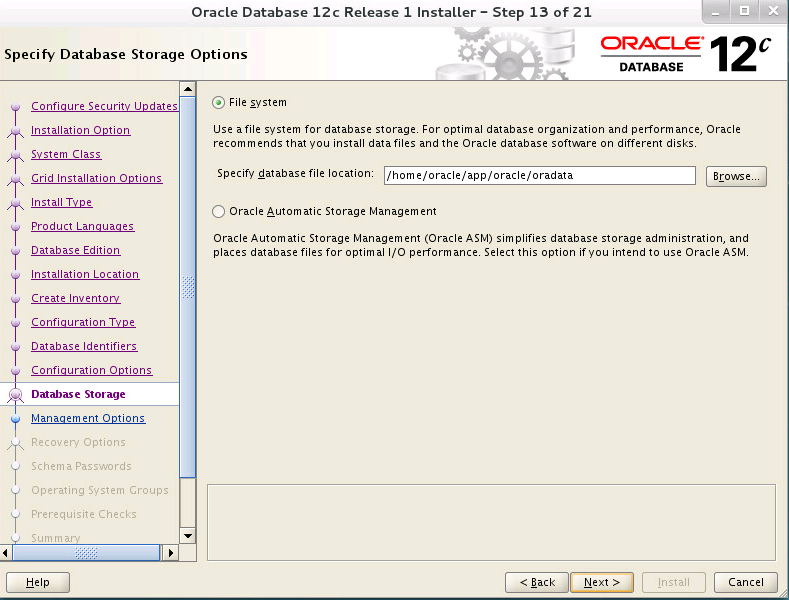The image size is (789, 600).
Task: Click step bullet beside Database Storage
Action: (x=16, y=395)
